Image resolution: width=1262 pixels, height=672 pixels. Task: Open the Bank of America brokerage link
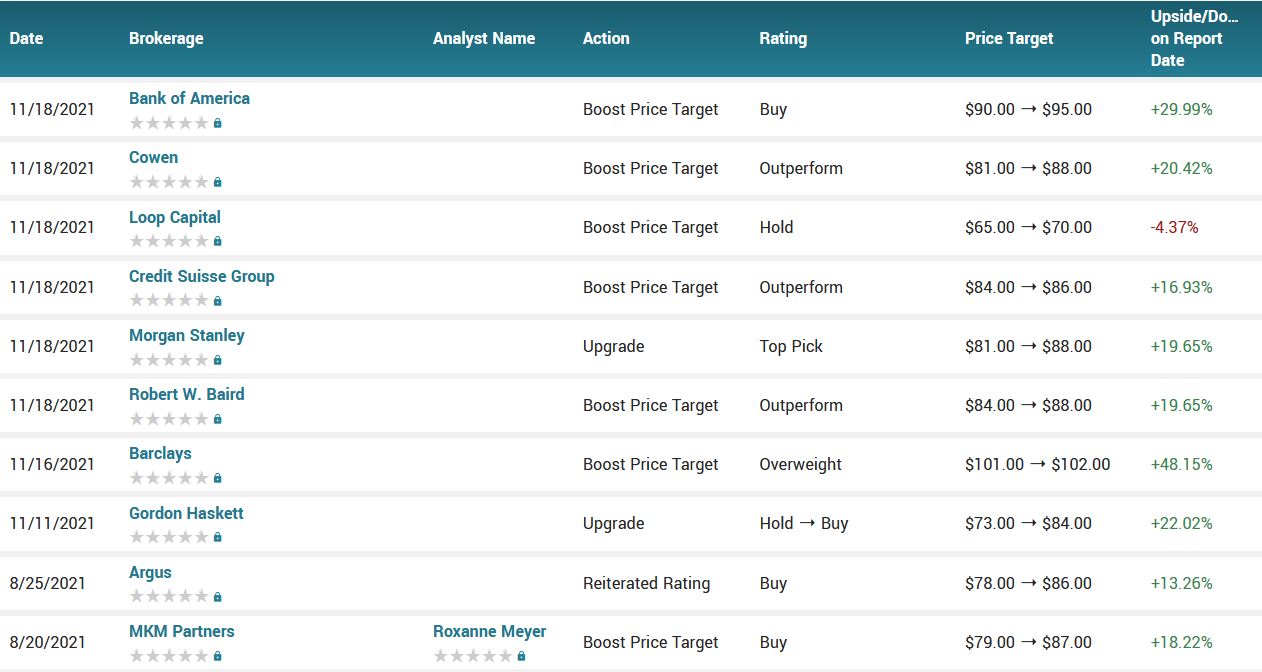click(x=189, y=98)
